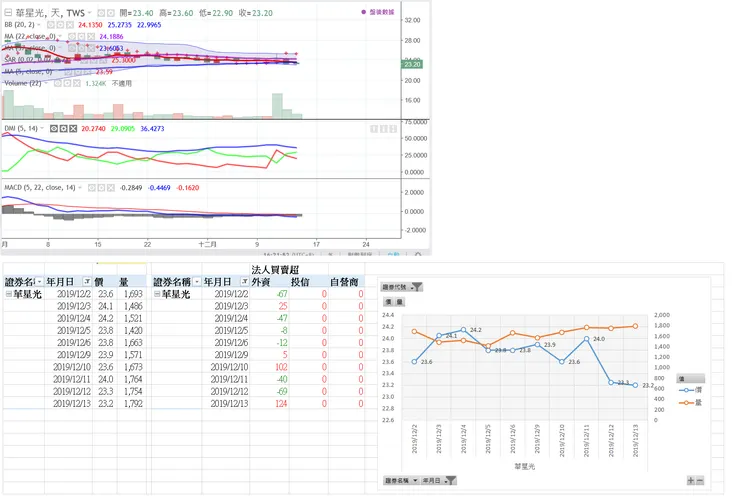Select the 價 blue legend entry
Image resolution: width=740 pixels, height=504 pixels.
[x=690, y=390]
